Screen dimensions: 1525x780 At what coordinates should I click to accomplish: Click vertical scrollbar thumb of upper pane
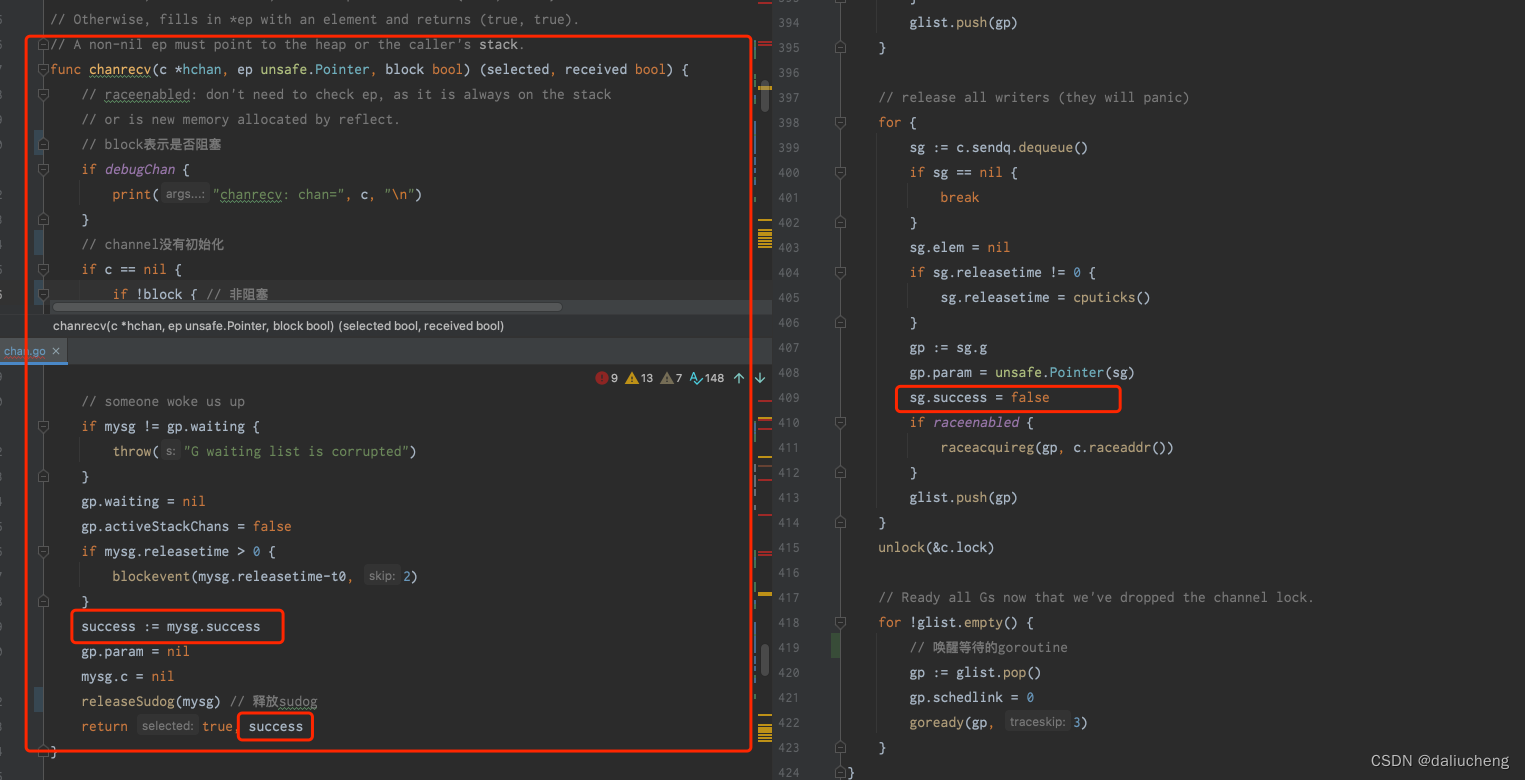coord(765,96)
